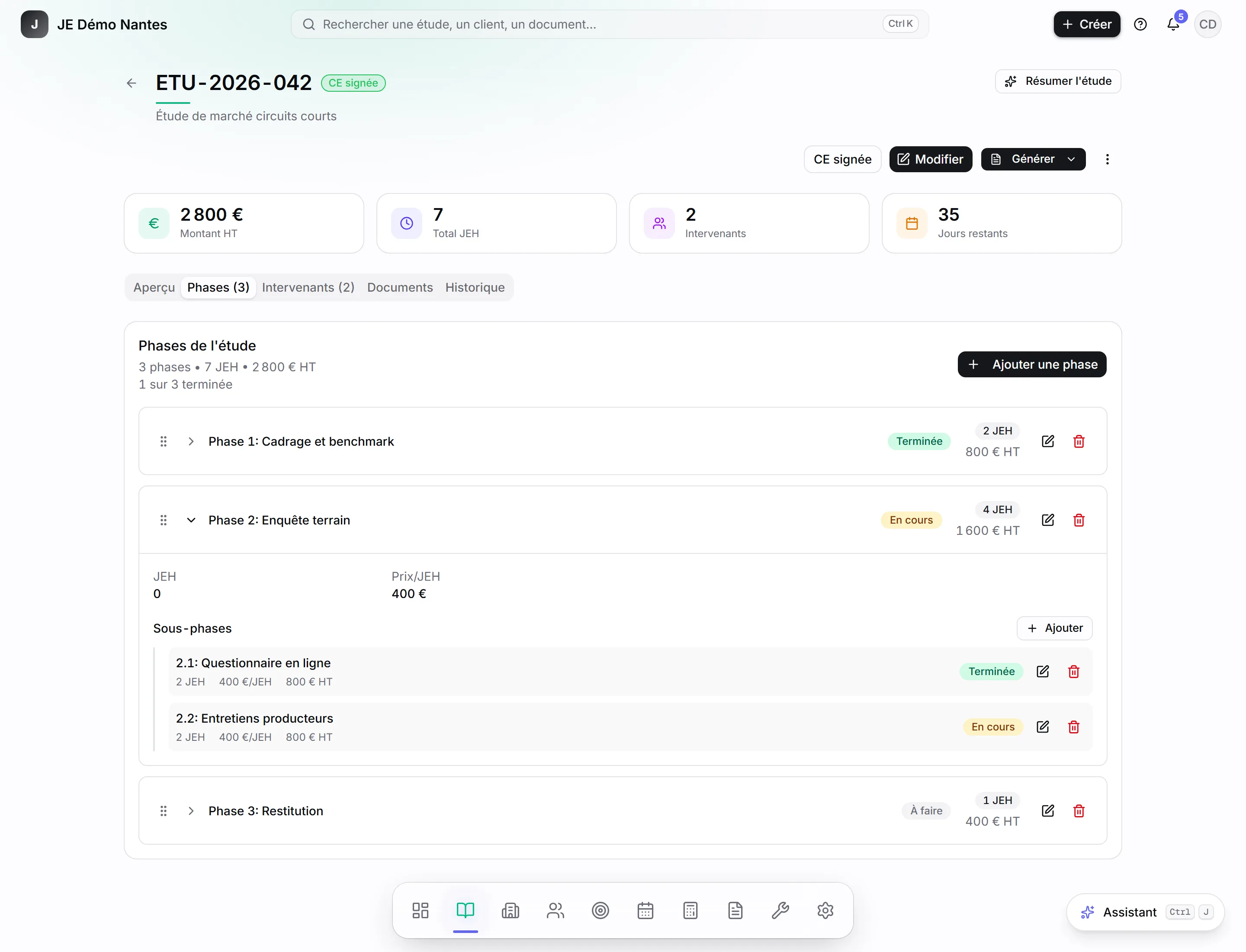Click the 2 800 € Montant HT card
The image size is (1246, 952).
pyautogui.click(x=244, y=223)
